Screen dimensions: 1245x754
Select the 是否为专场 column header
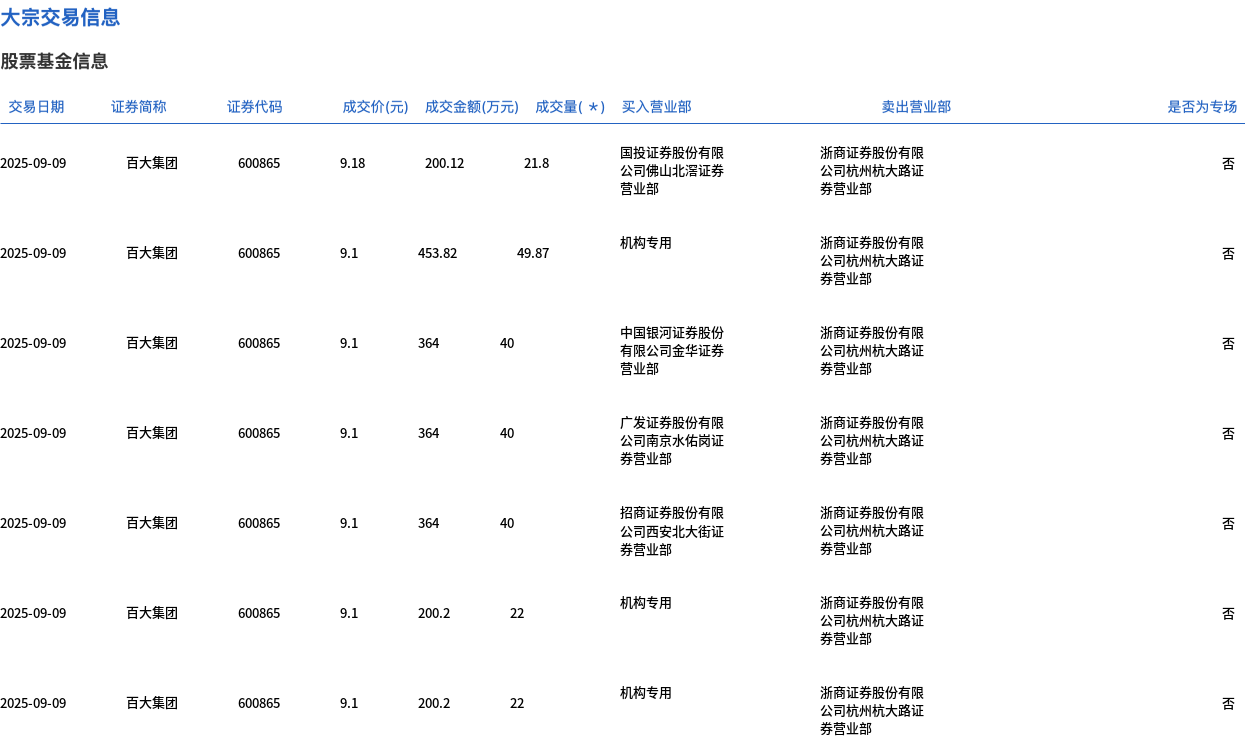[1202, 107]
